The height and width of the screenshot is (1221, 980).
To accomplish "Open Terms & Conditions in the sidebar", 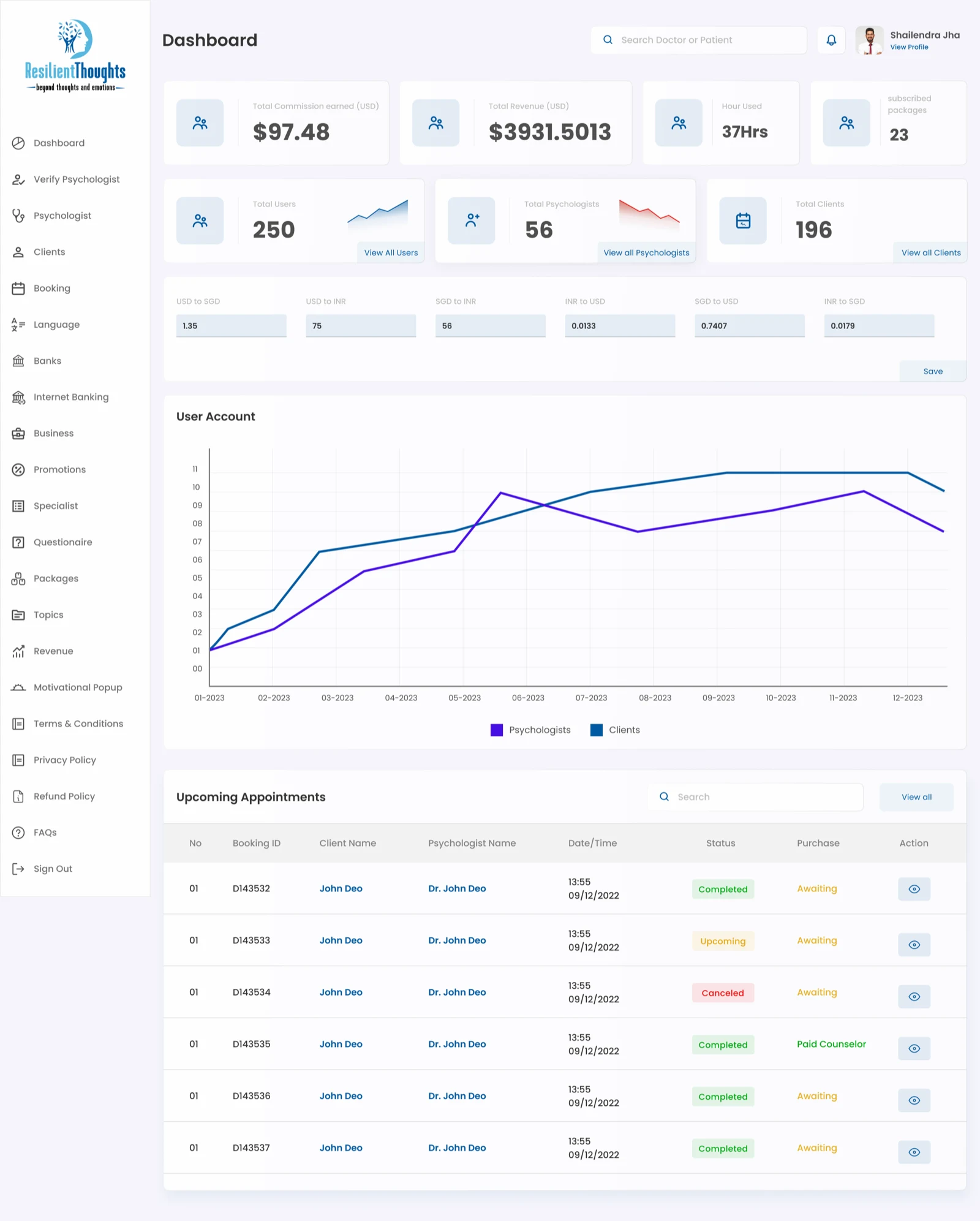I will tap(78, 724).
